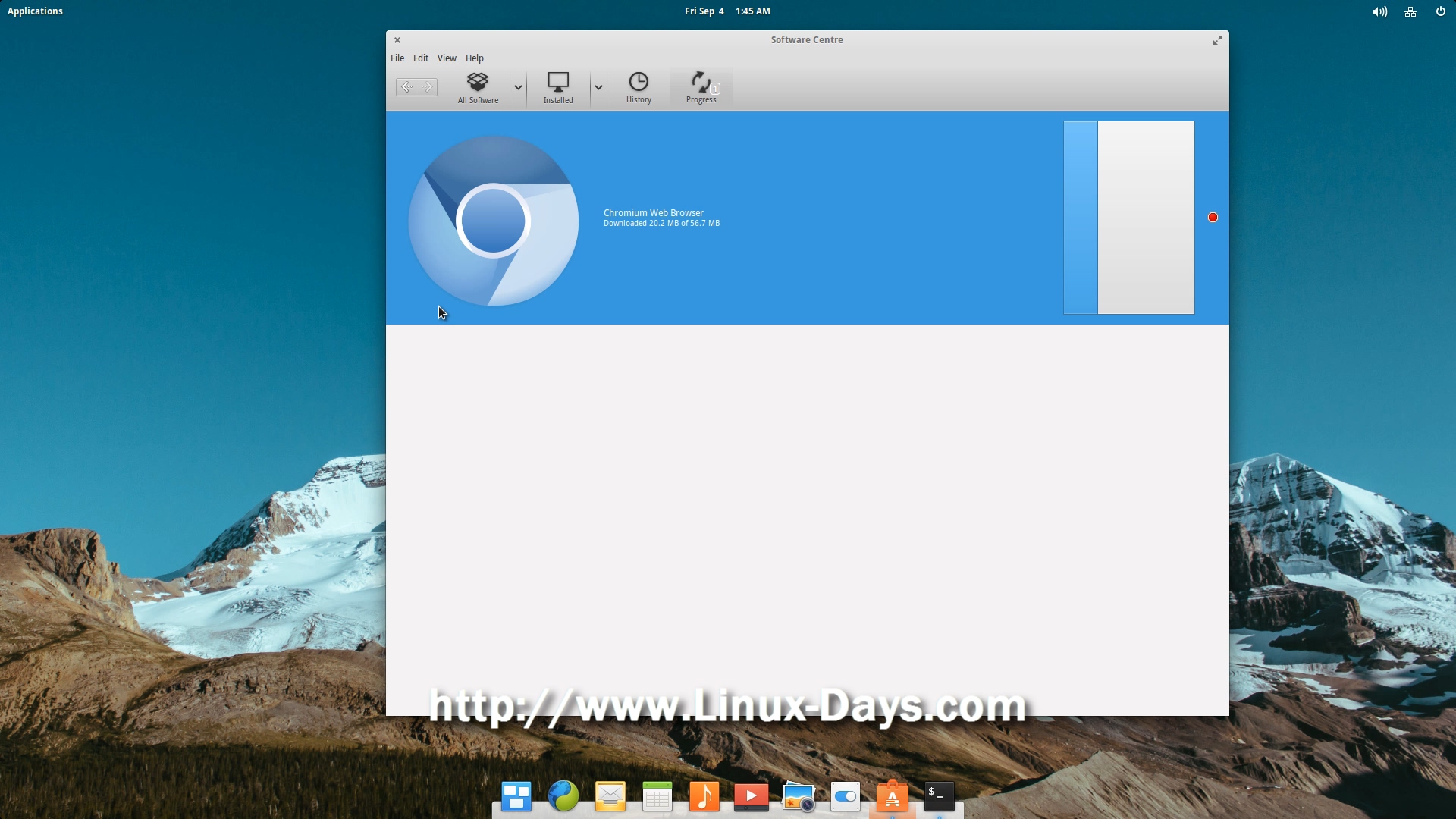Click the Software Centre dock icon
This screenshot has width=1456, height=819.
pyautogui.click(x=893, y=796)
